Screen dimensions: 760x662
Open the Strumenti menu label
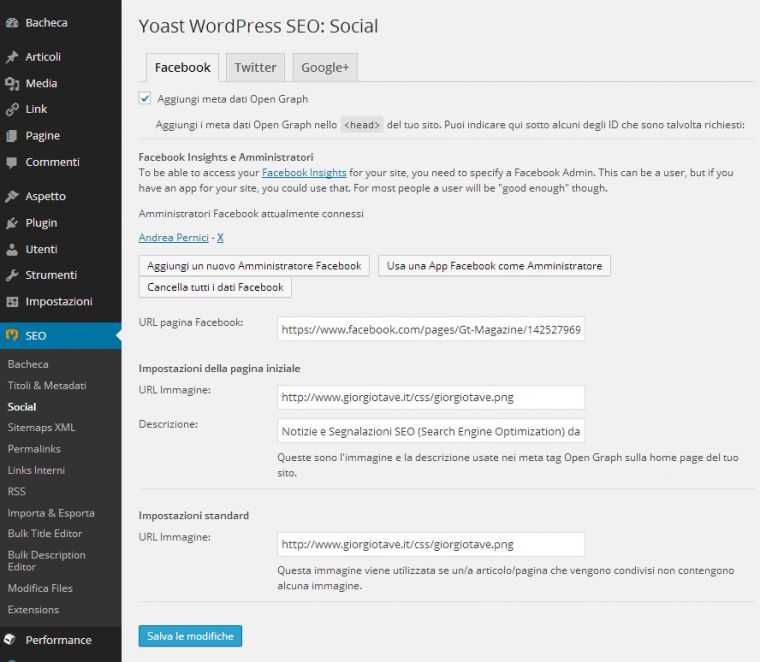tap(51, 275)
